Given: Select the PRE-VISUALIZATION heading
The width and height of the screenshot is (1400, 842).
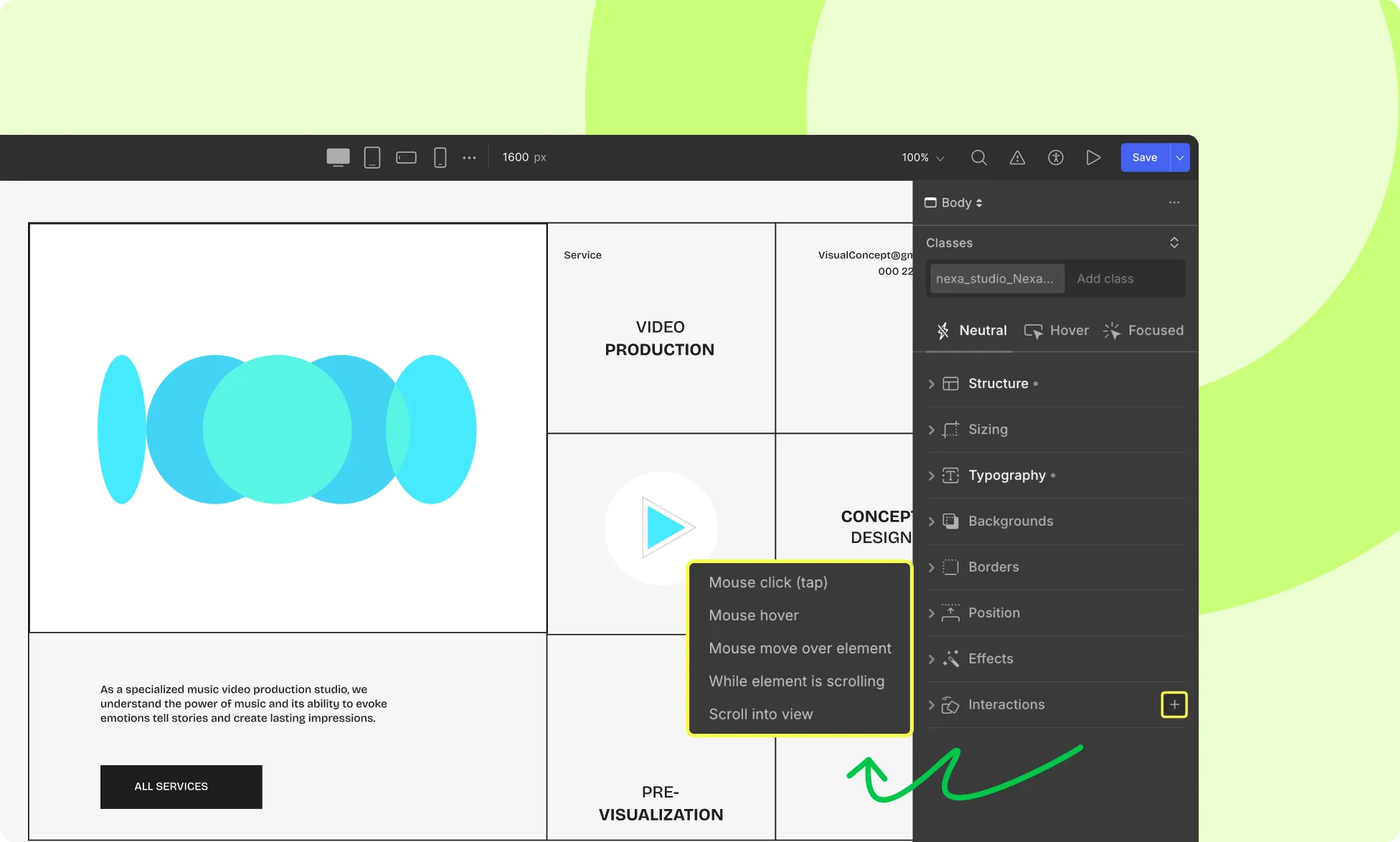Looking at the screenshot, I should tap(661, 803).
